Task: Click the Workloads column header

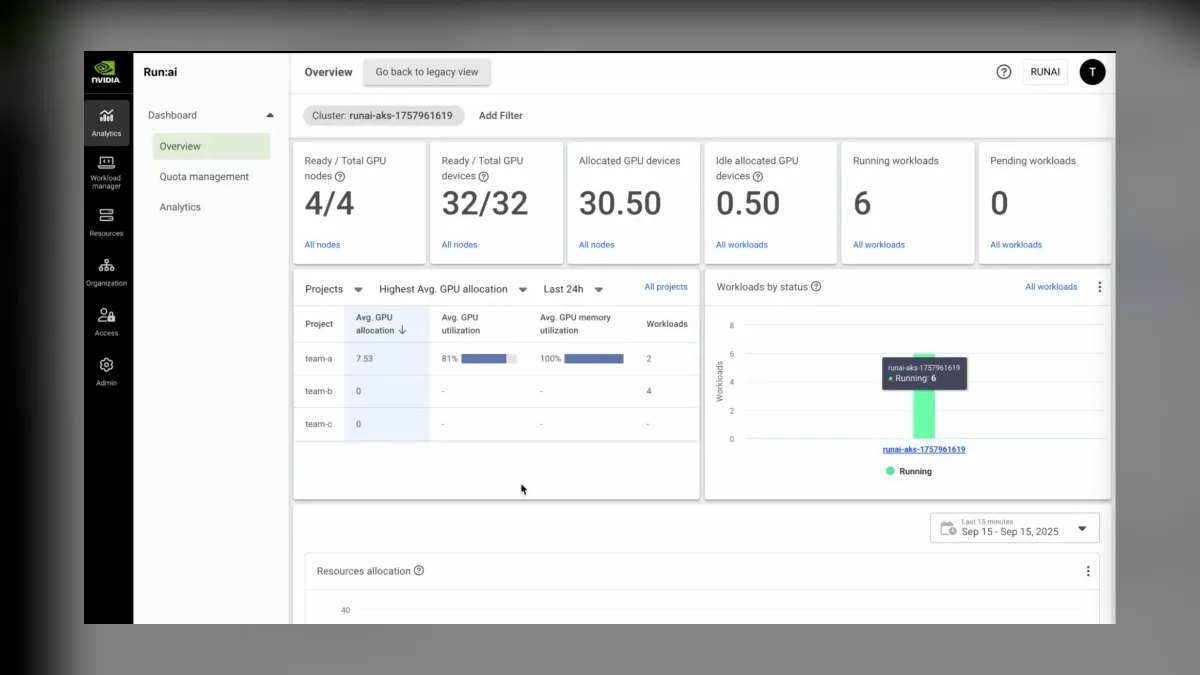Action: [x=667, y=324]
